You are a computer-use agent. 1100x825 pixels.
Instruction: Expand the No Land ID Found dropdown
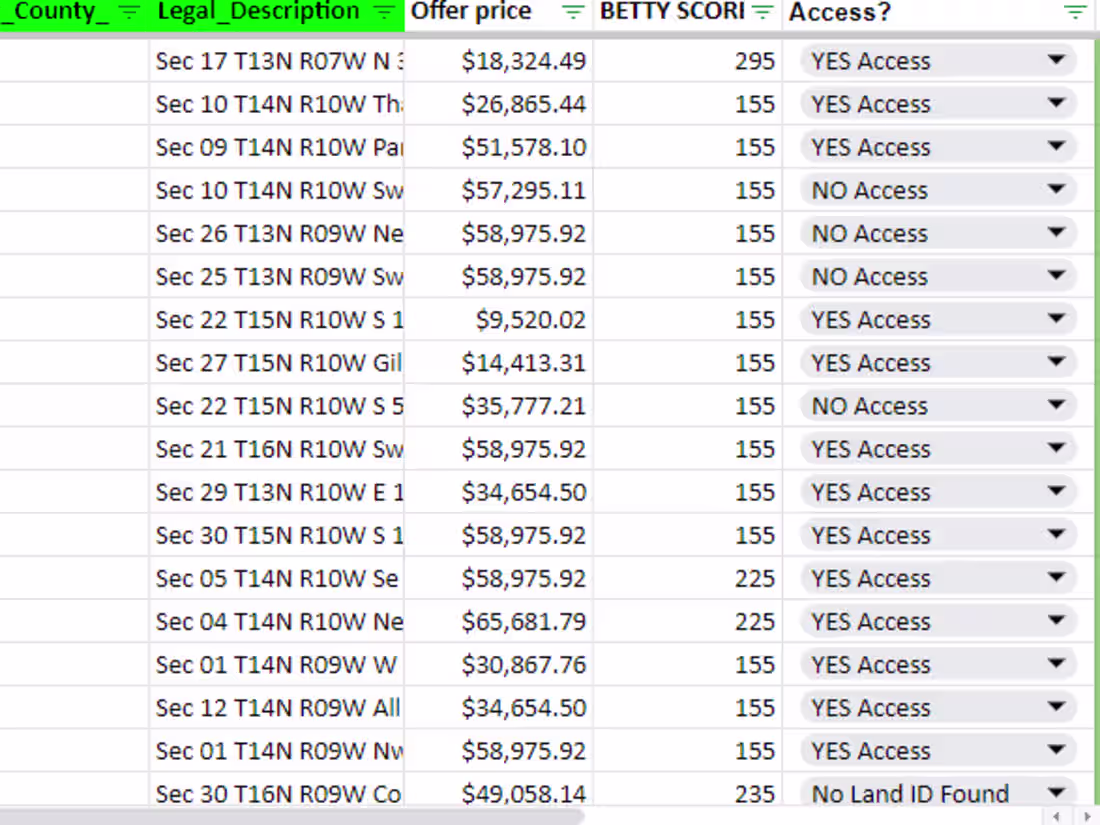click(1056, 793)
